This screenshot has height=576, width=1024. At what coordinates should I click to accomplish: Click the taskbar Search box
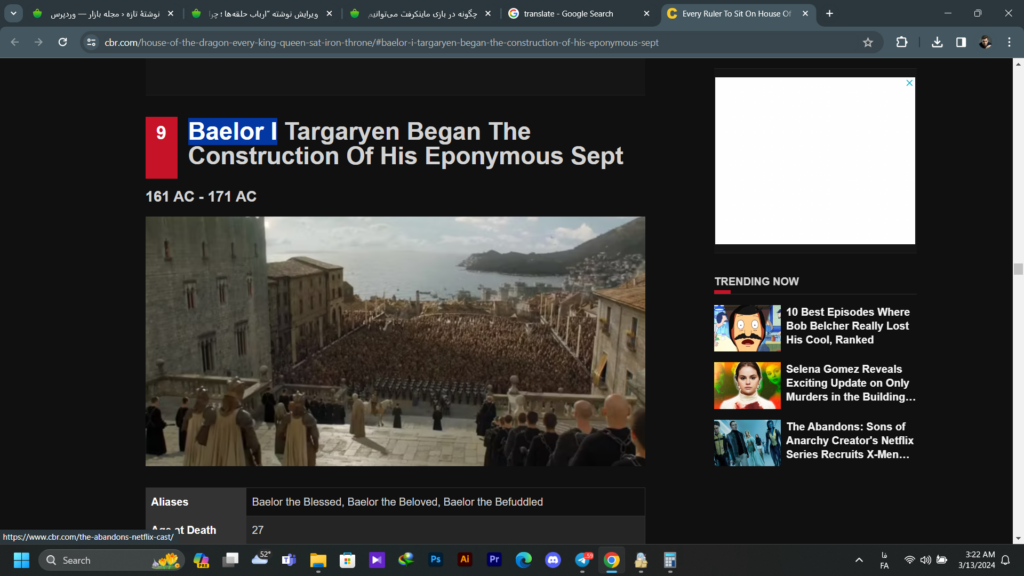tap(112, 560)
